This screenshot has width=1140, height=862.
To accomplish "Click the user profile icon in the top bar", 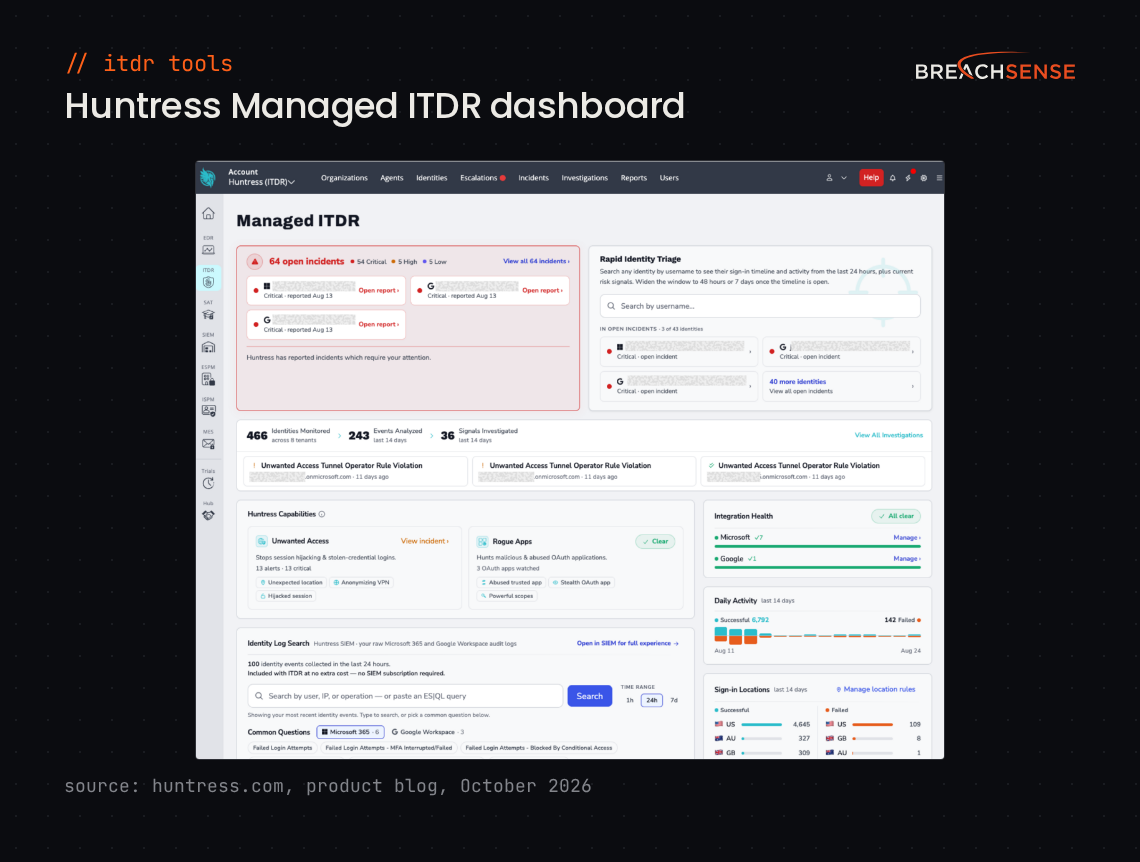I will point(829,177).
